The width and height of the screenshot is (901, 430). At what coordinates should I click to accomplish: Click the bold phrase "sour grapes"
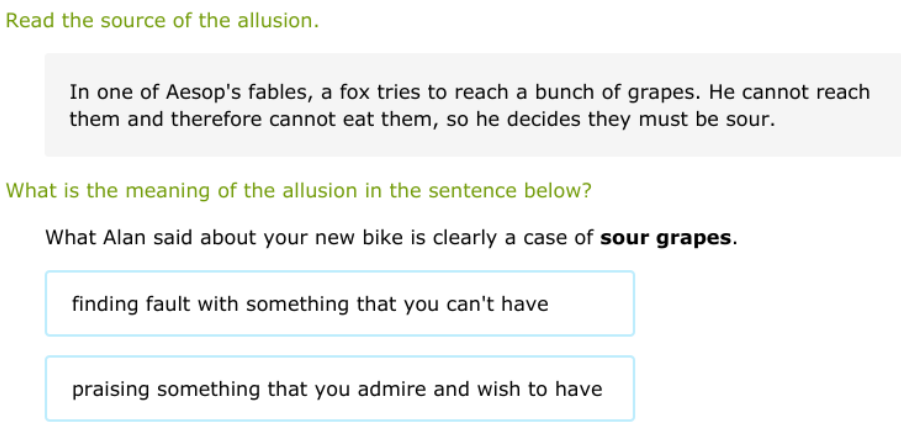point(666,239)
